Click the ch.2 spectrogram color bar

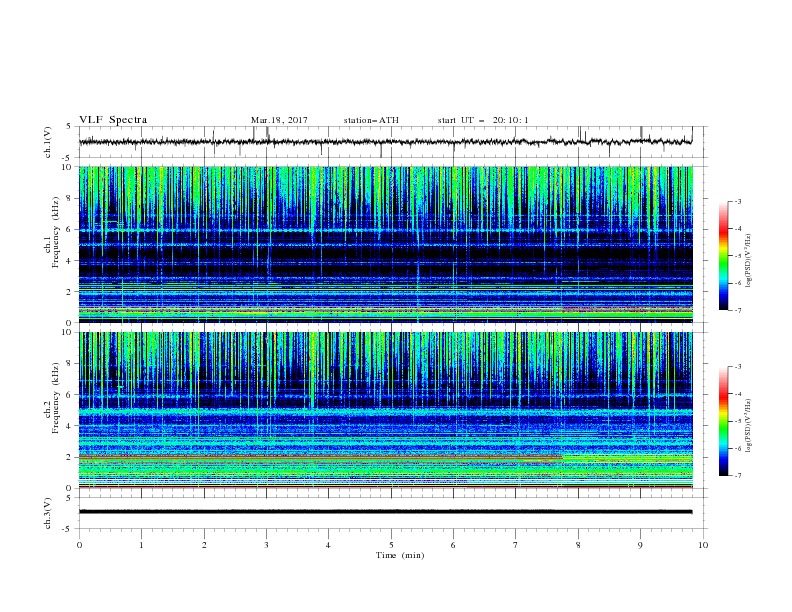724,421
